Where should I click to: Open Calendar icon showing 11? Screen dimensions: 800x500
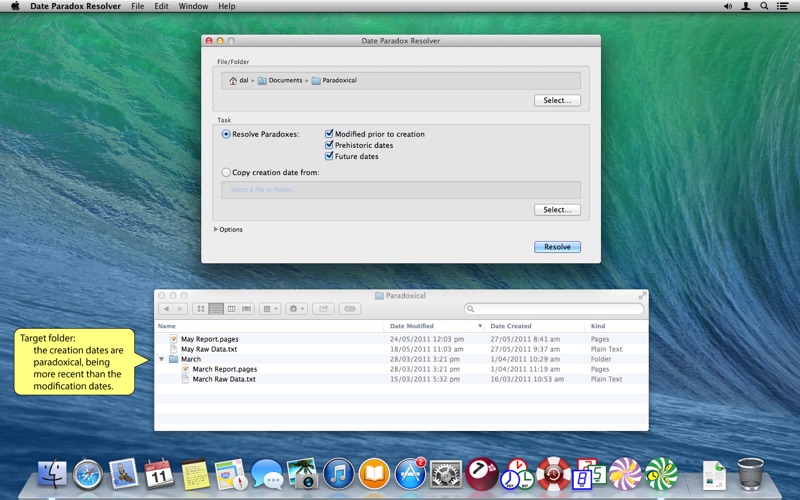coord(159,473)
